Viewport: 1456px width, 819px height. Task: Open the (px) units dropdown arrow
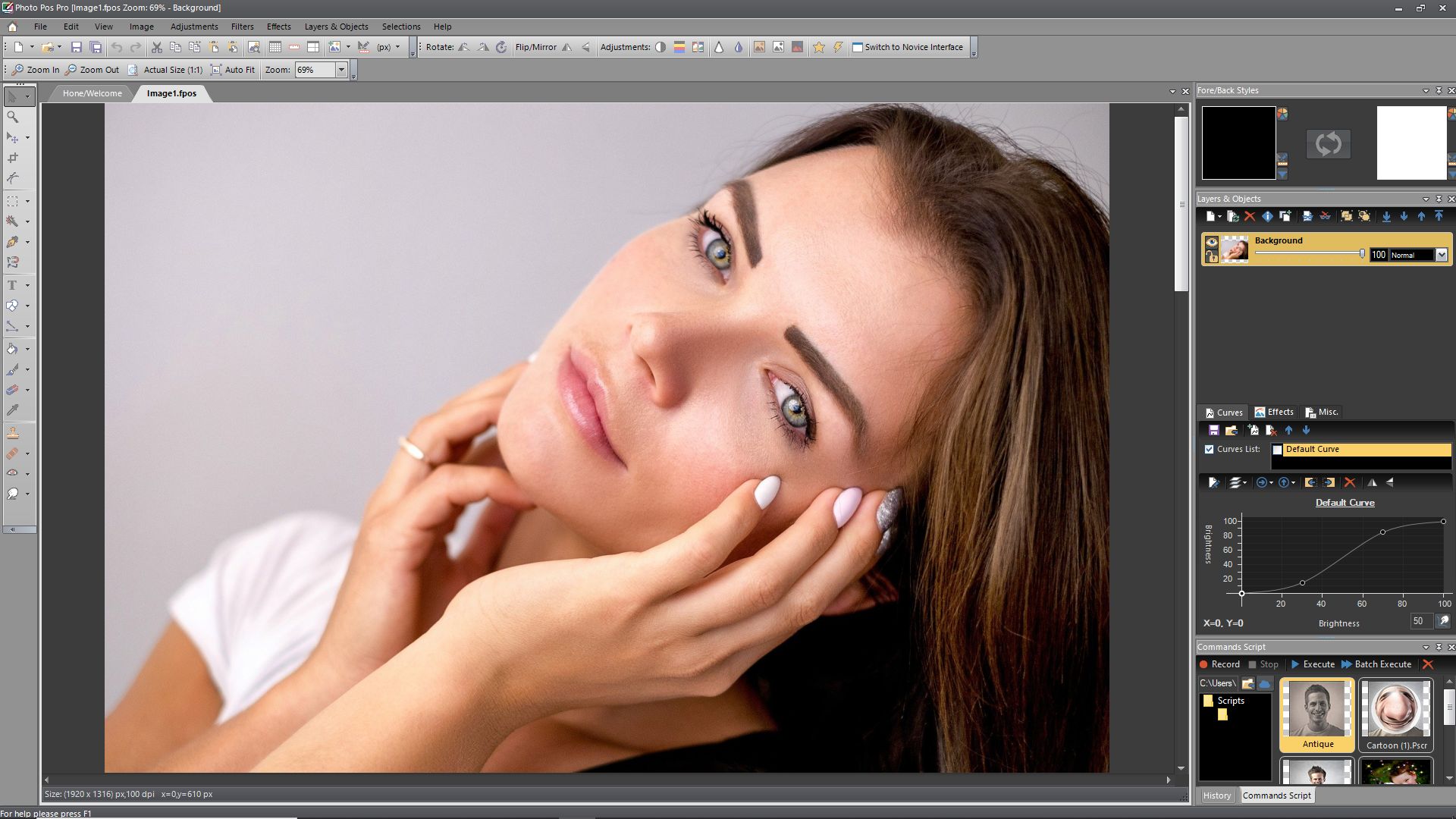click(397, 47)
